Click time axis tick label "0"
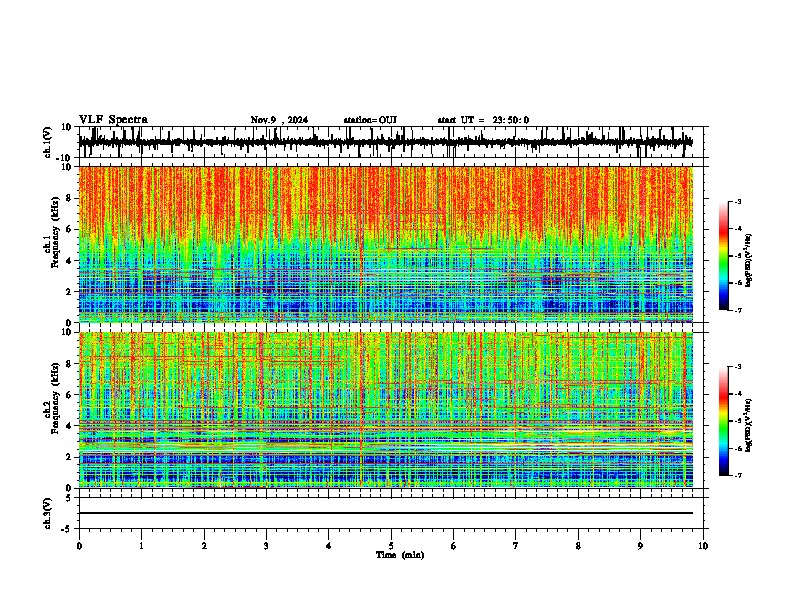This screenshot has width=792, height=612. [79, 546]
